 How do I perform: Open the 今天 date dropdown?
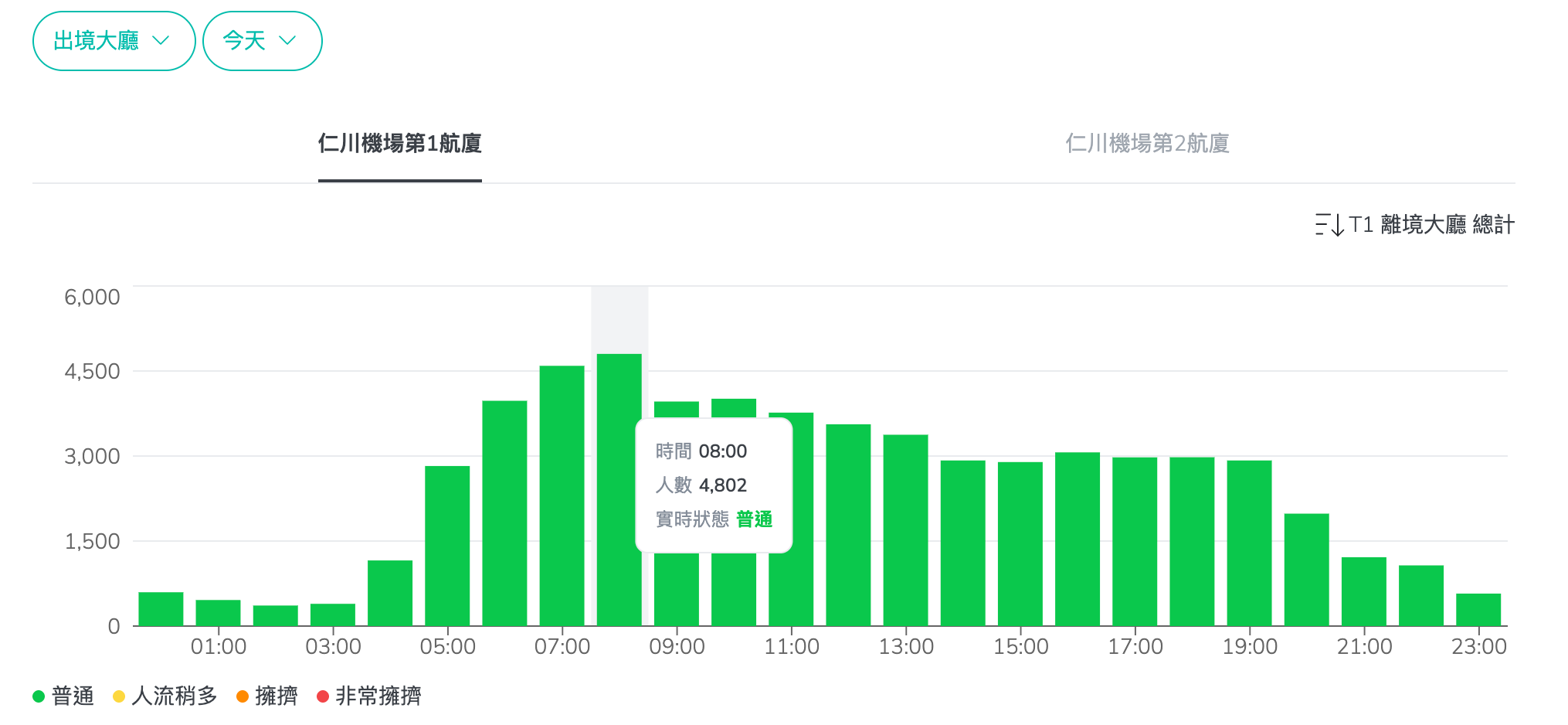coord(262,41)
